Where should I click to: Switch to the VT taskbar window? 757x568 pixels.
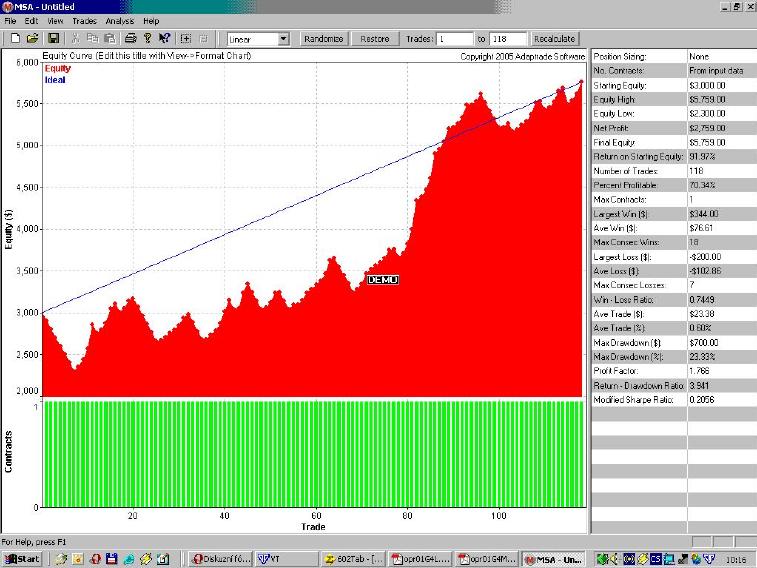point(280,559)
